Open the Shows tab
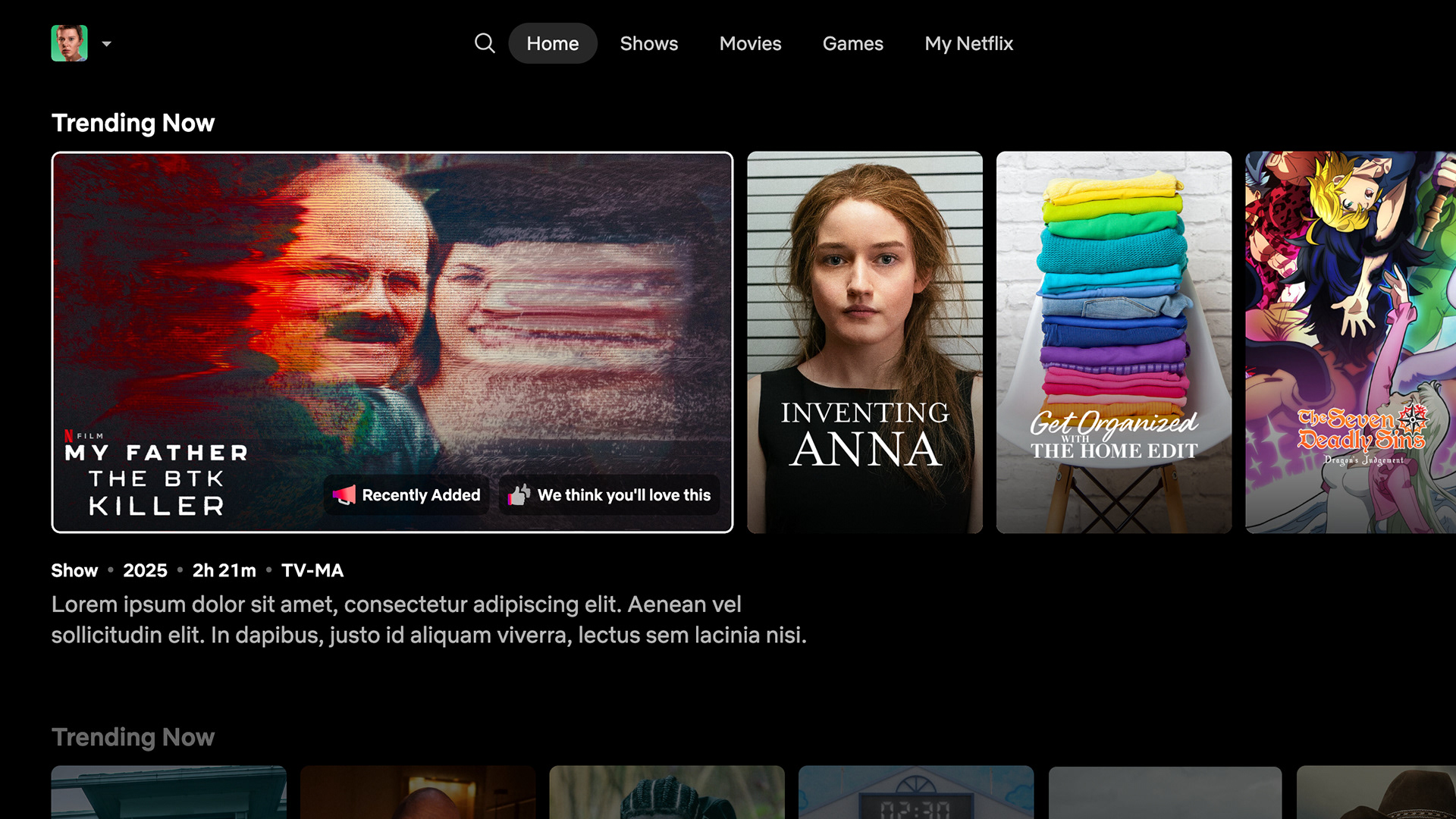 [x=648, y=43]
